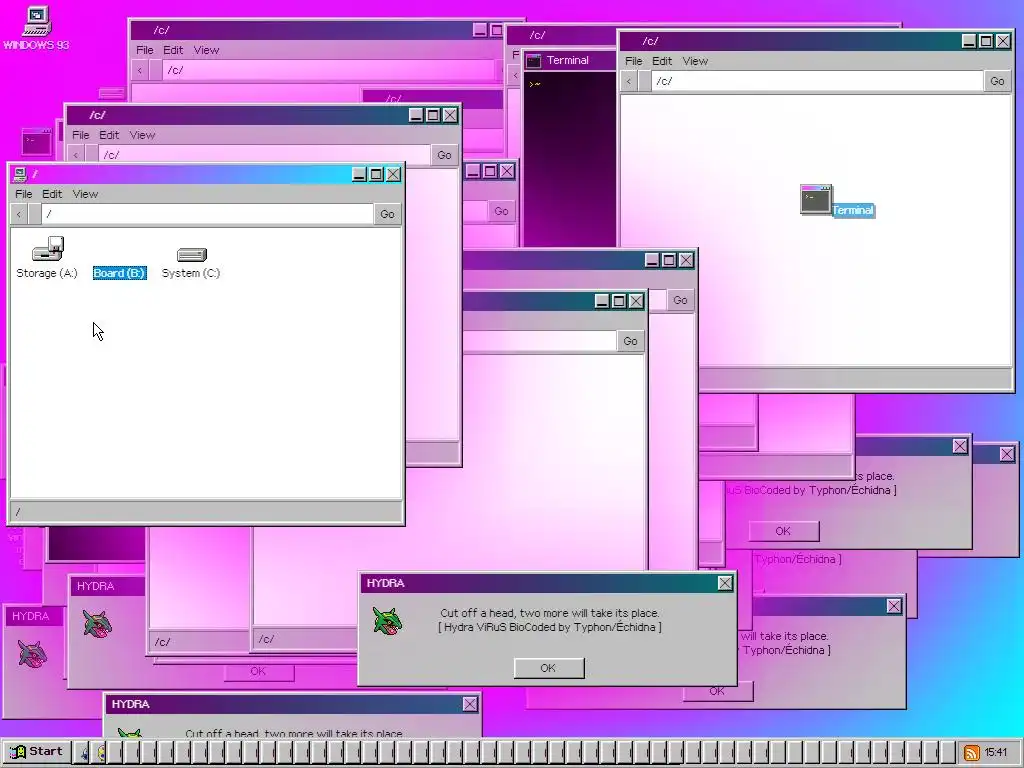
Task: Click OK in the front HYDRA dialog
Action: (x=549, y=668)
